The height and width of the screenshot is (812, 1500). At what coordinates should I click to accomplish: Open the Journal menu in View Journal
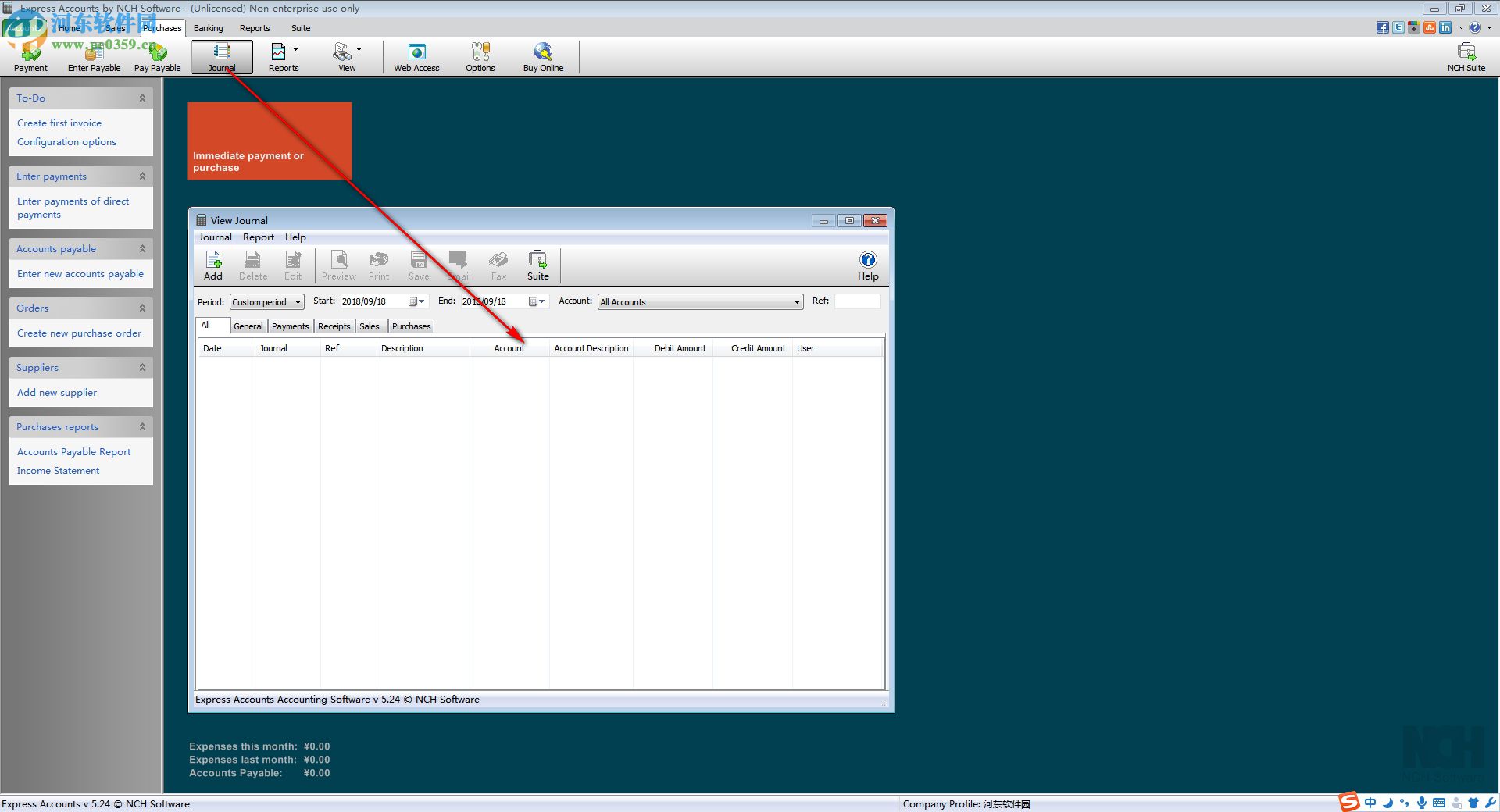pyautogui.click(x=215, y=237)
